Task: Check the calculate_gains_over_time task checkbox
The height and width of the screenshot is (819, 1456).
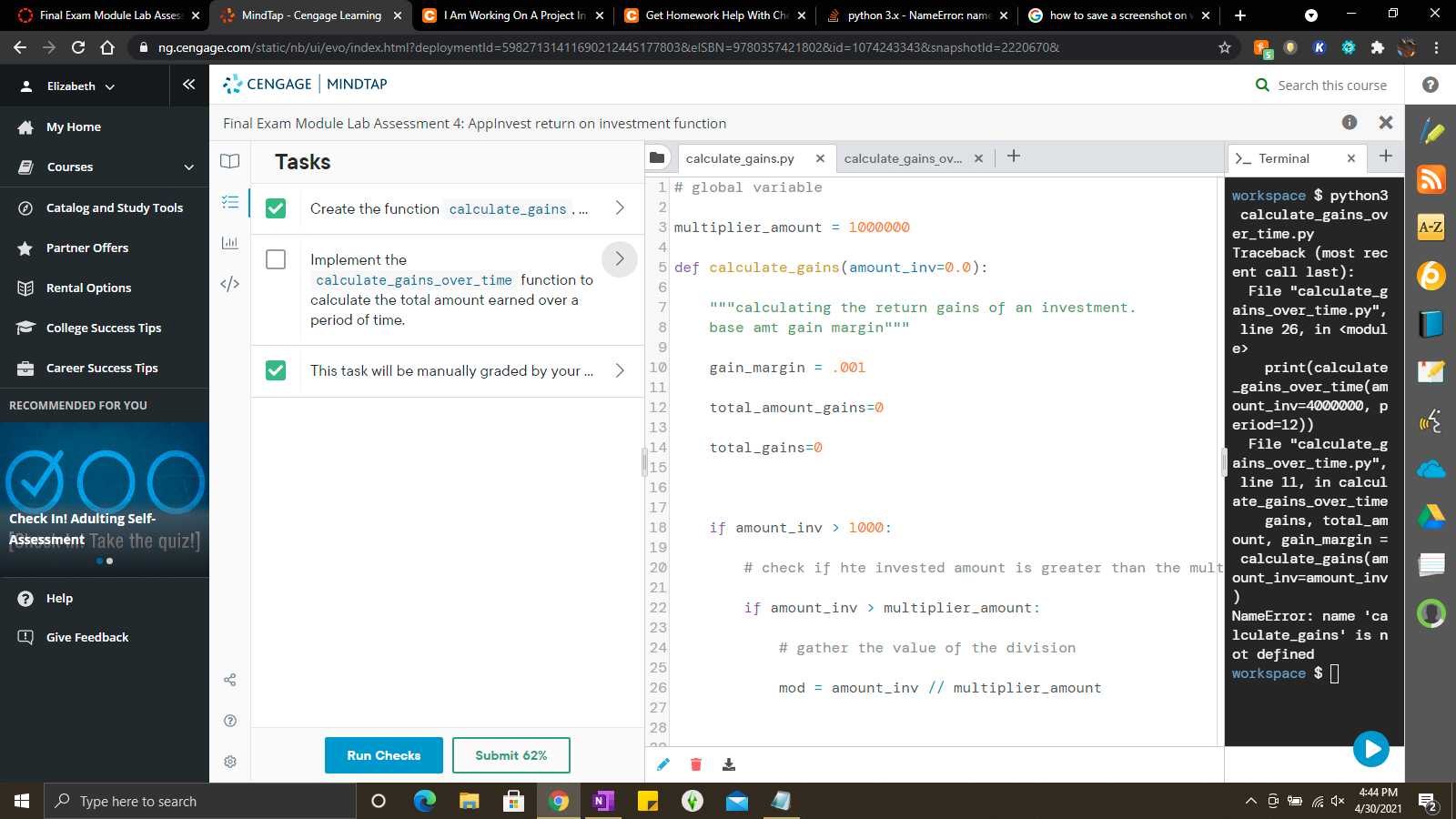Action: (276, 260)
